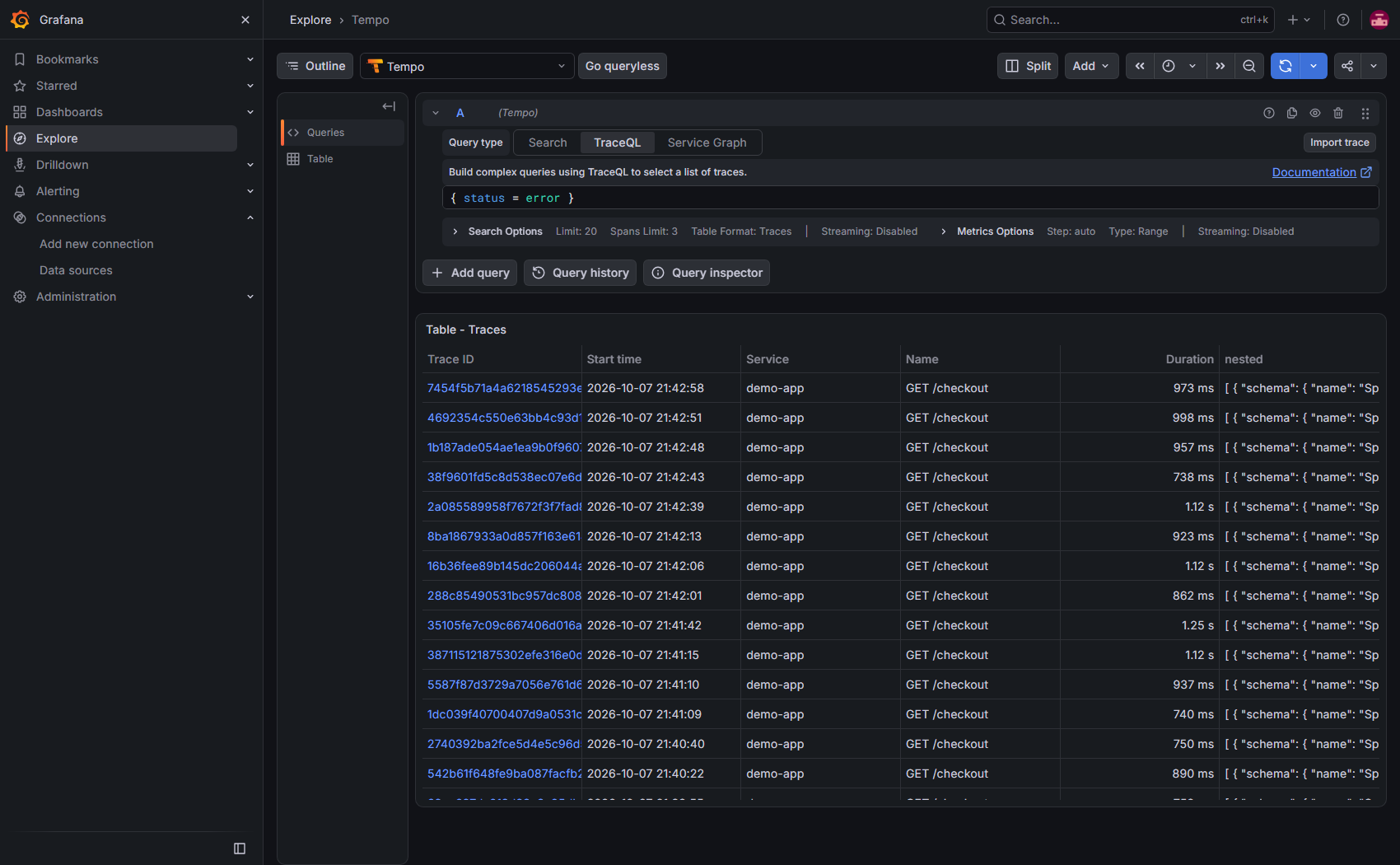Switch to the Search query type
The height and width of the screenshot is (865, 1400).
(548, 143)
